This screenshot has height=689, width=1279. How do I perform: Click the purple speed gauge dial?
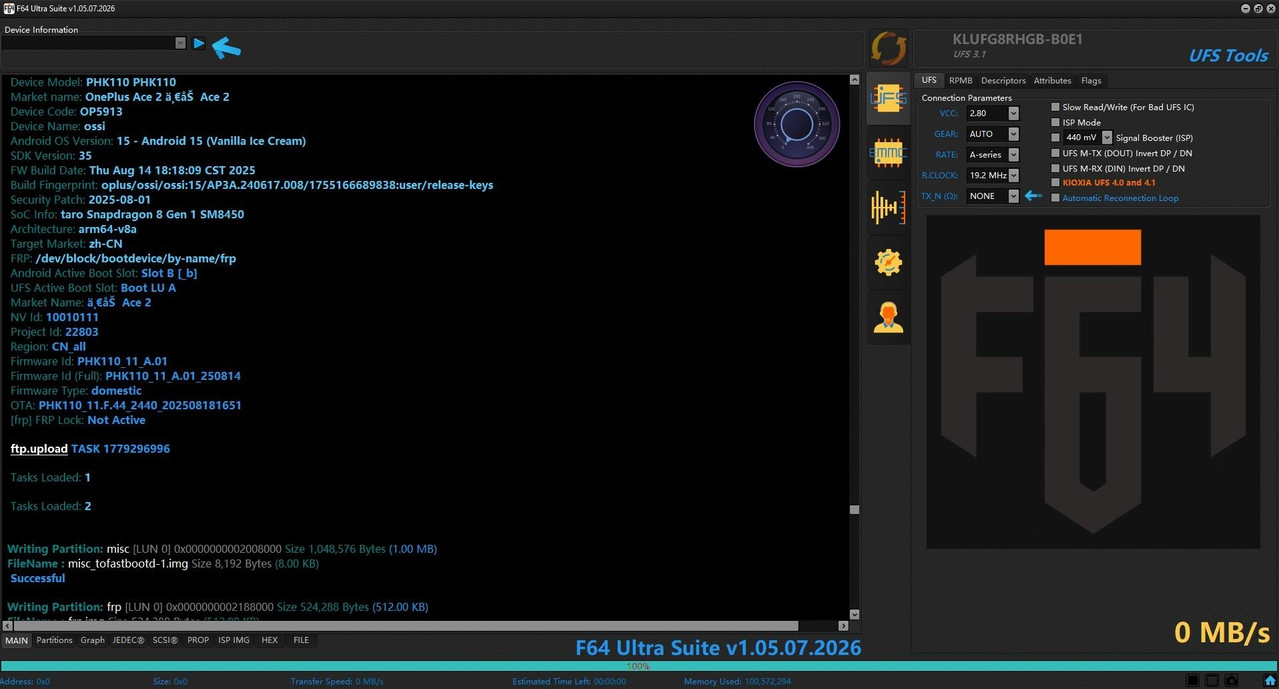click(797, 124)
